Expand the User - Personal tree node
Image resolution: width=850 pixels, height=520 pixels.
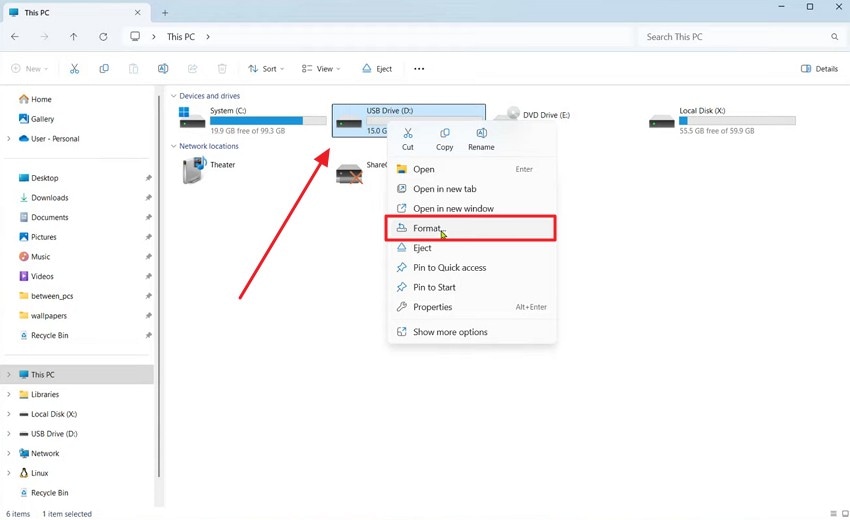click(9, 139)
